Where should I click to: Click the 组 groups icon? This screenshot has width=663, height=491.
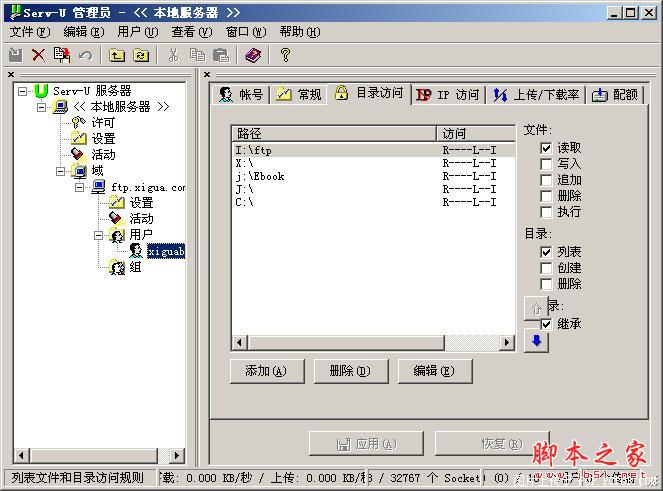[x=117, y=267]
